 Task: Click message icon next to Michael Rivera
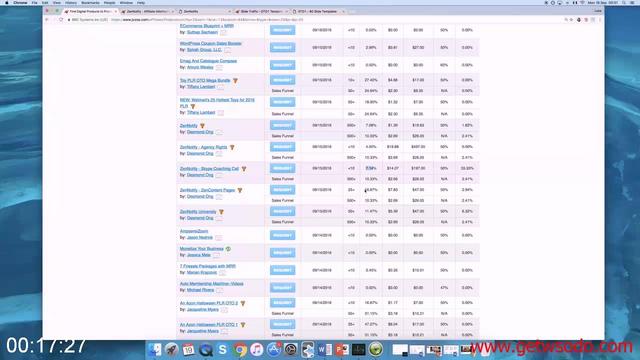point(220,290)
